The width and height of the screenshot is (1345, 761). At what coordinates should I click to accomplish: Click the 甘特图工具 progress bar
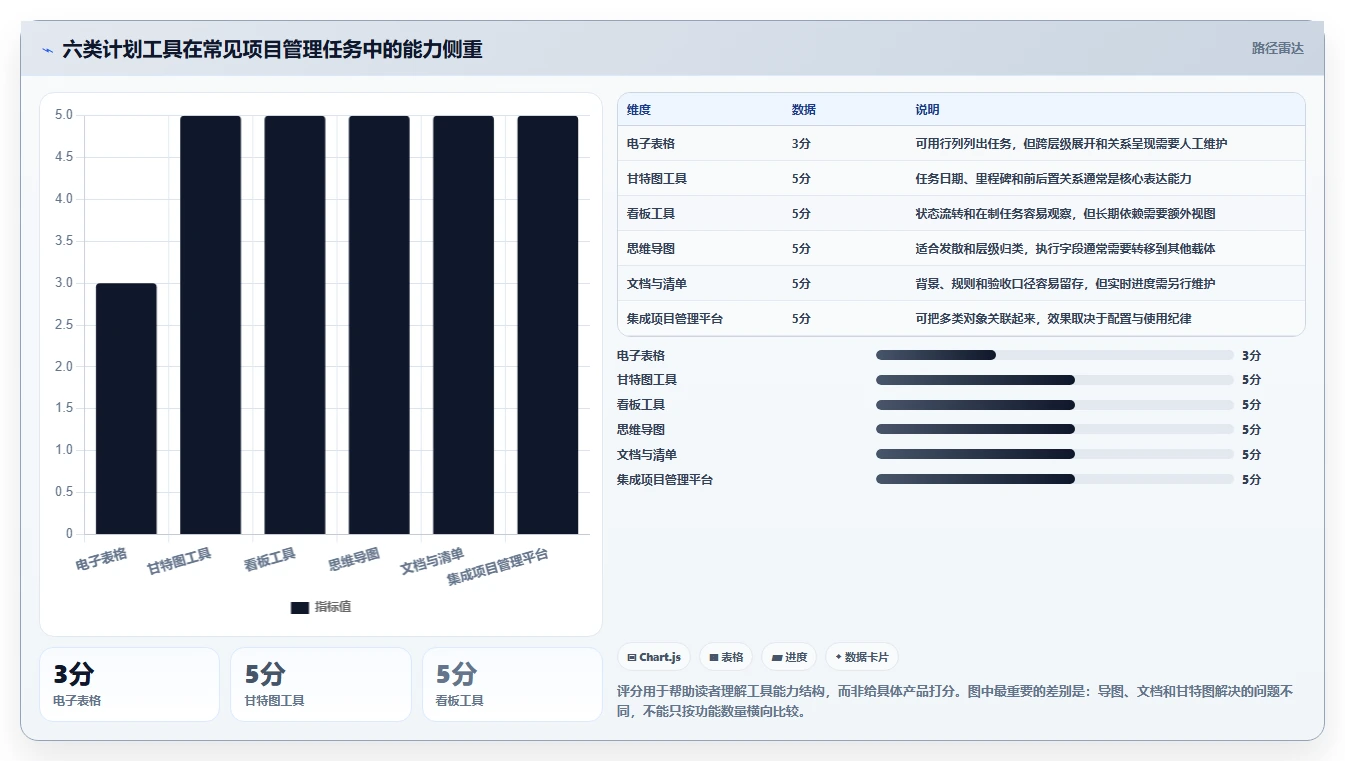pos(1054,380)
